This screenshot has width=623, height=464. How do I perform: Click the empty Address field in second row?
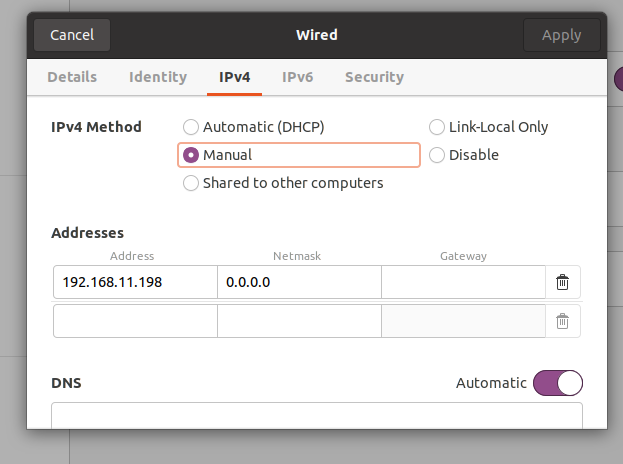(x=135, y=321)
